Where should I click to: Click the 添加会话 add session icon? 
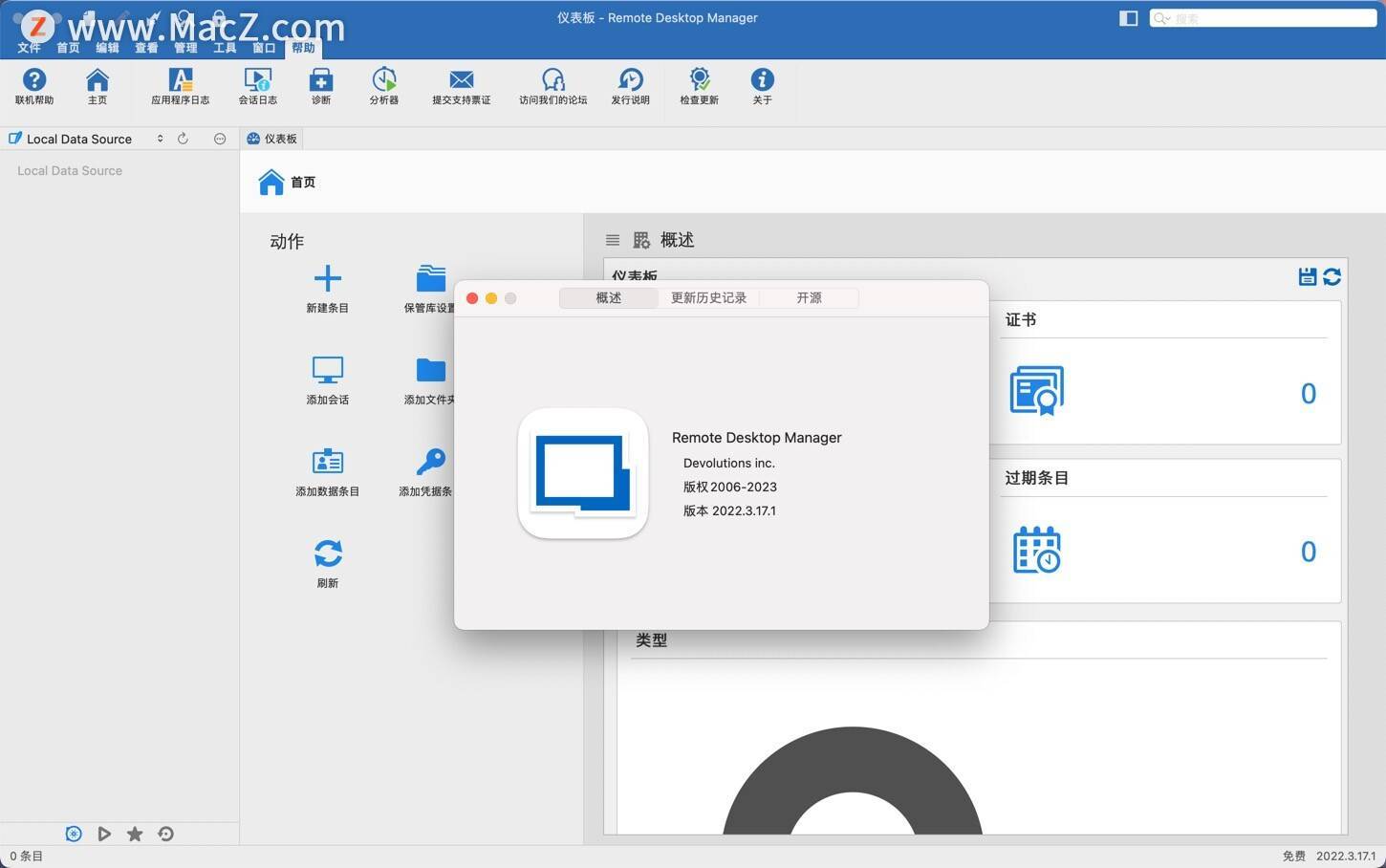click(x=328, y=369)
